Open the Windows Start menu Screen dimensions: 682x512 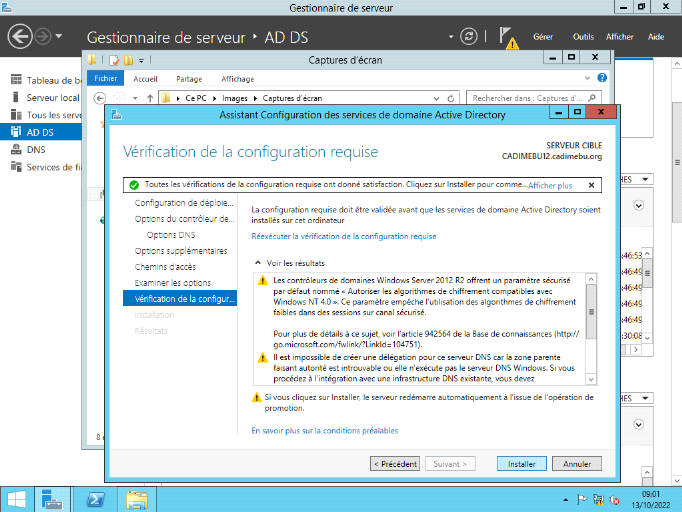click(x=17, y=499)
